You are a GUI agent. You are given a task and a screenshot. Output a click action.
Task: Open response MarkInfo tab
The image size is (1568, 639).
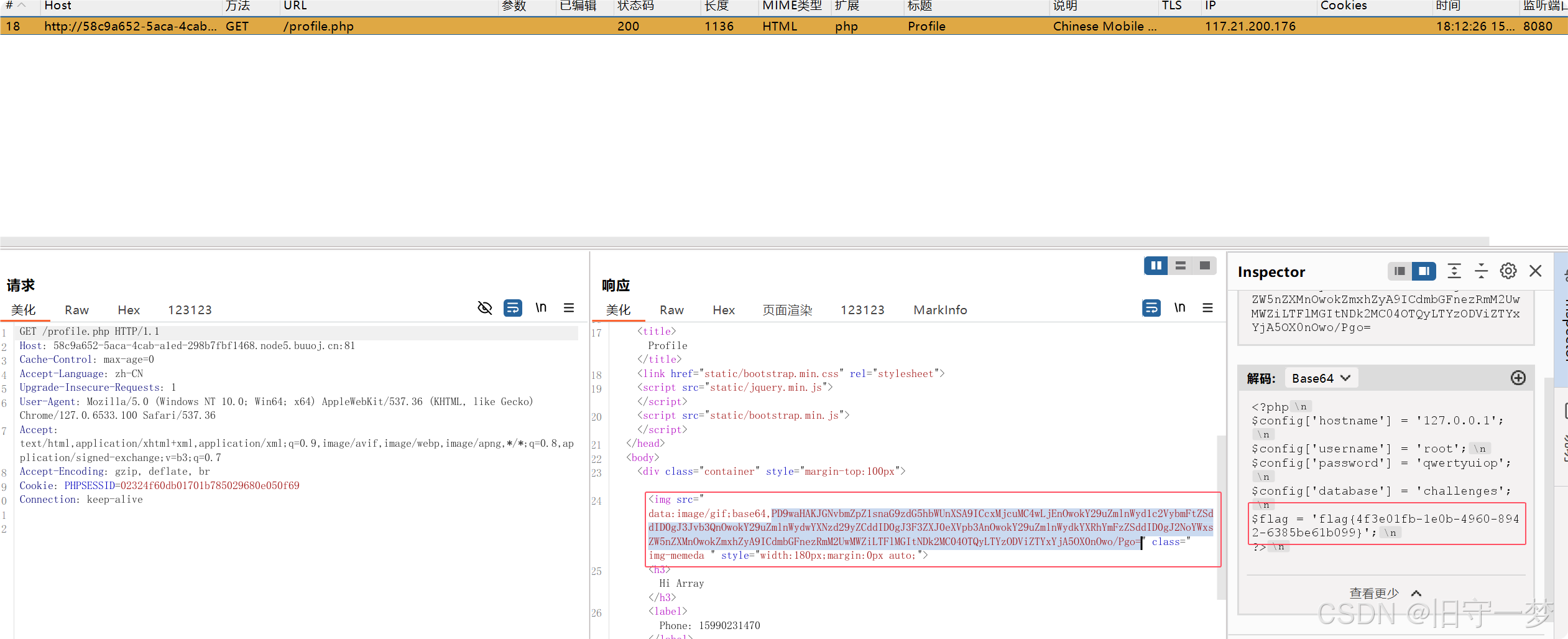940,310
